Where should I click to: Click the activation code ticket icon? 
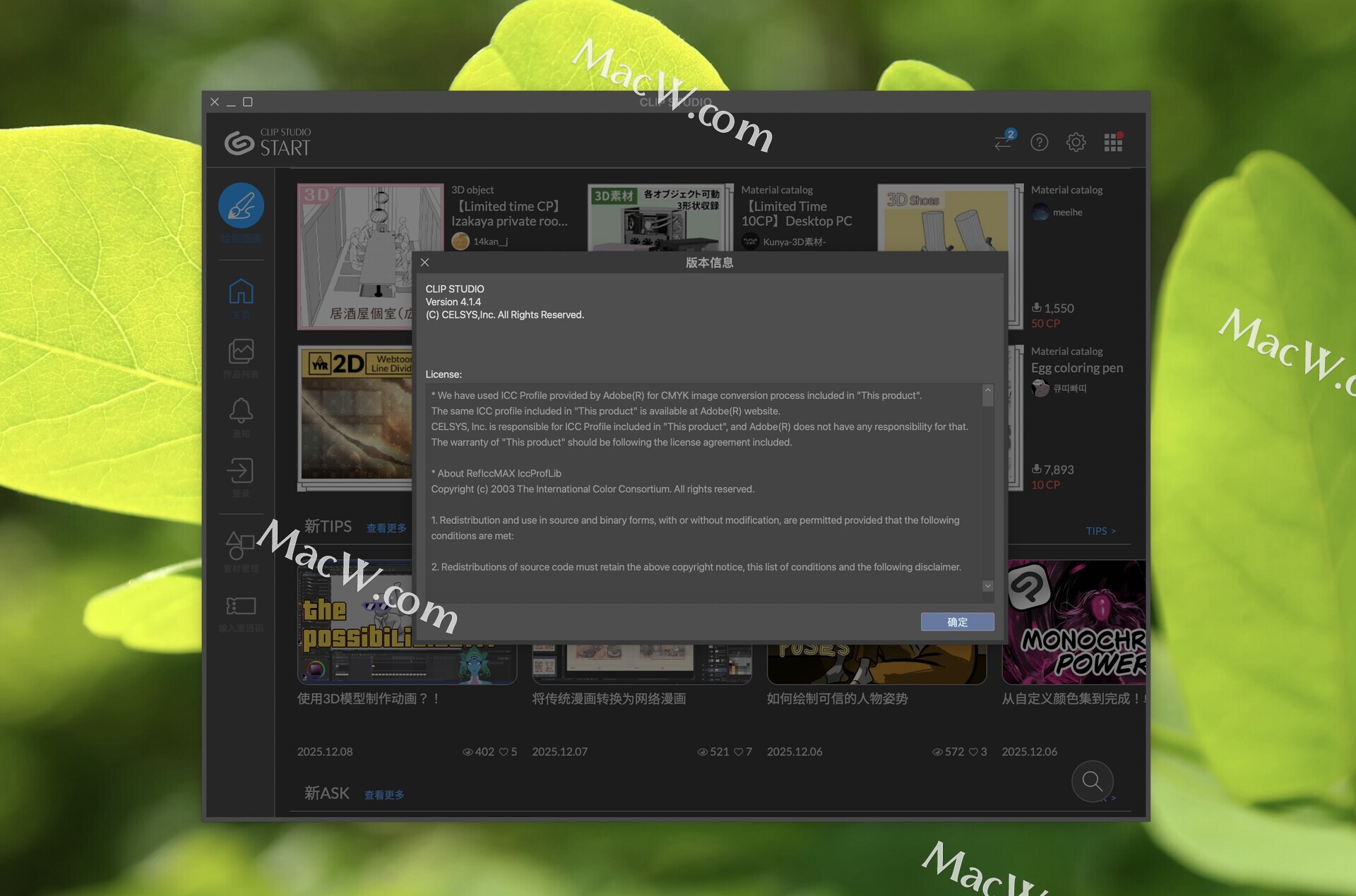[241, 606]
